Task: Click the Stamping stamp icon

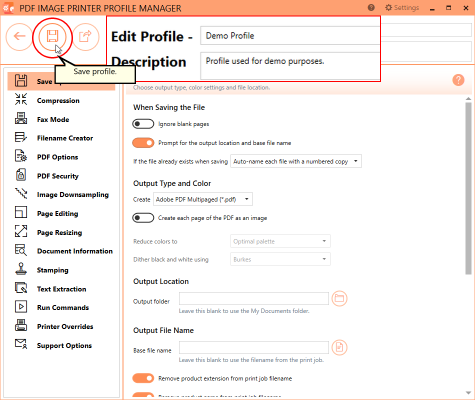Action: pyautogui.click(x=21, y=269)
